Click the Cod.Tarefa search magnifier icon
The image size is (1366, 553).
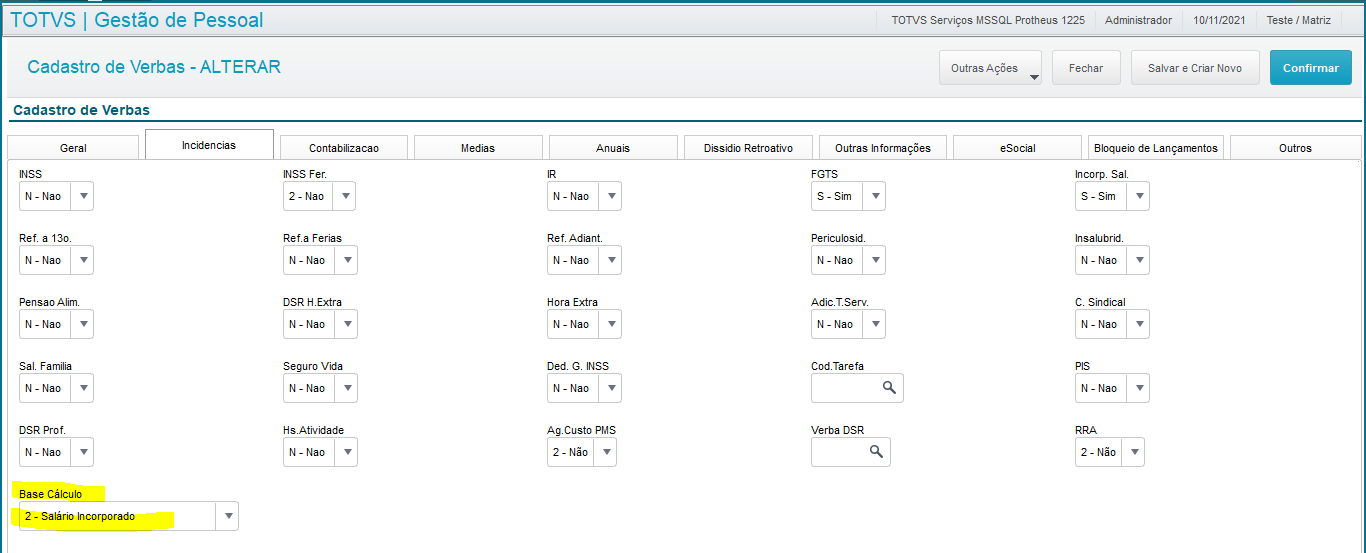coord(889,388)
